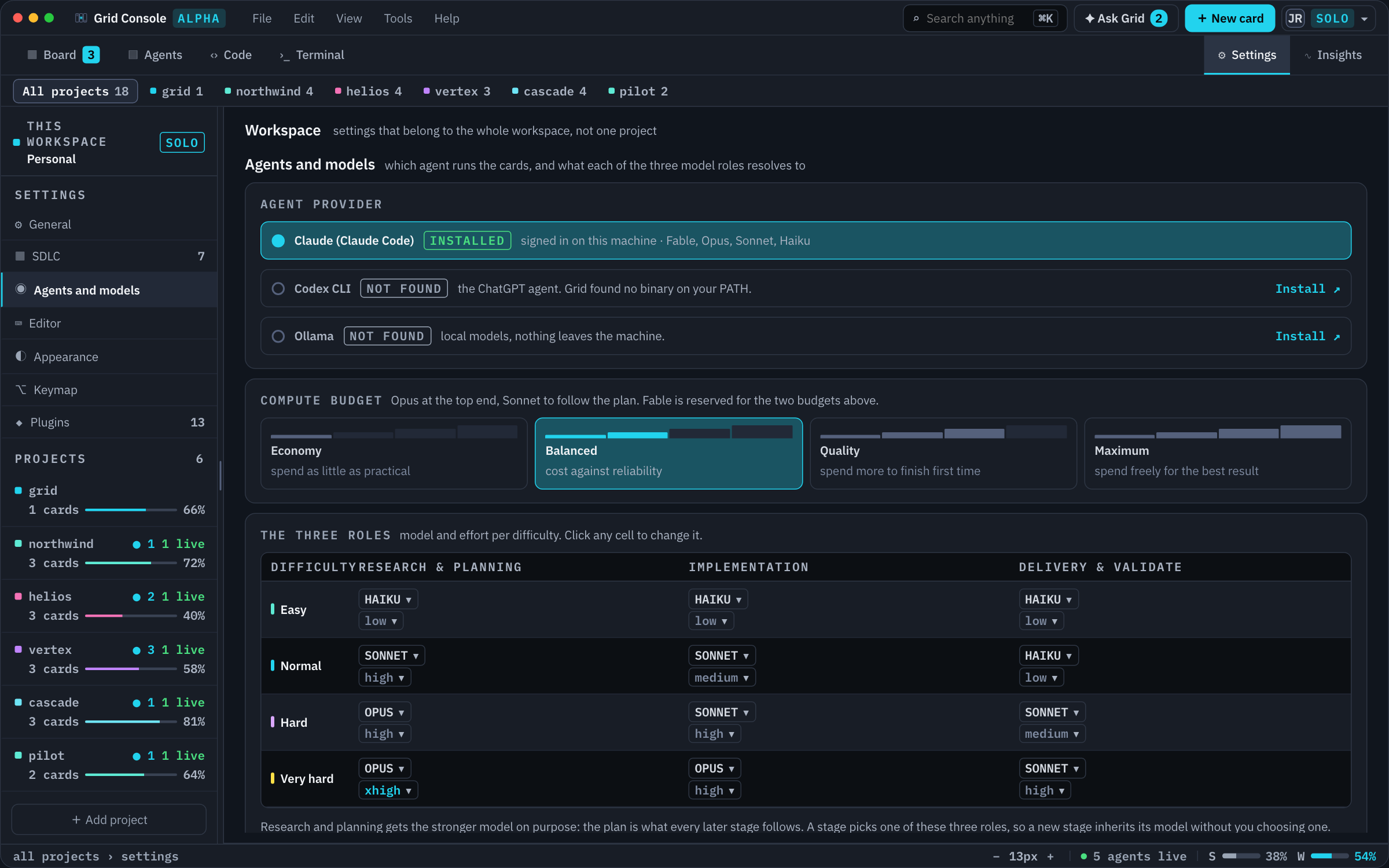The height and width of the screenshot is (868, 1389).
Task: Click the search magnifier icon
Action: click(x=916, y=19)
